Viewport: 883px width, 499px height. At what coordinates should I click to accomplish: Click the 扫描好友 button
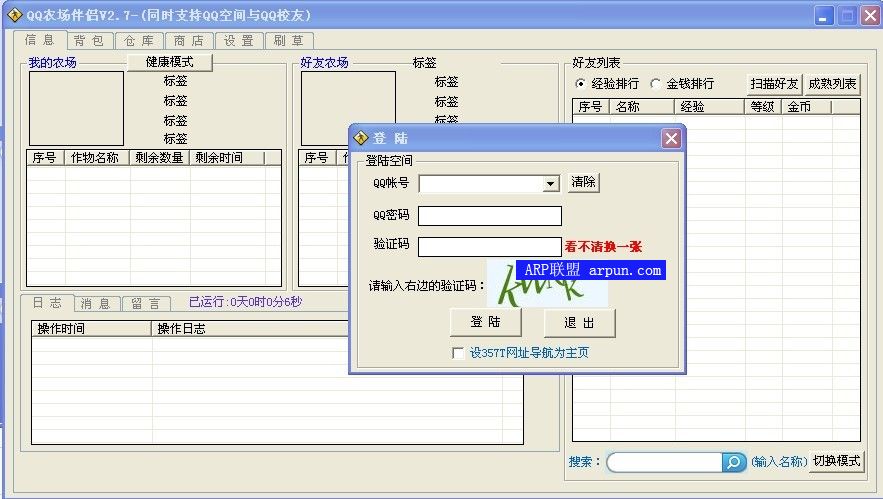pyautogui.click(x=774, y=84)
